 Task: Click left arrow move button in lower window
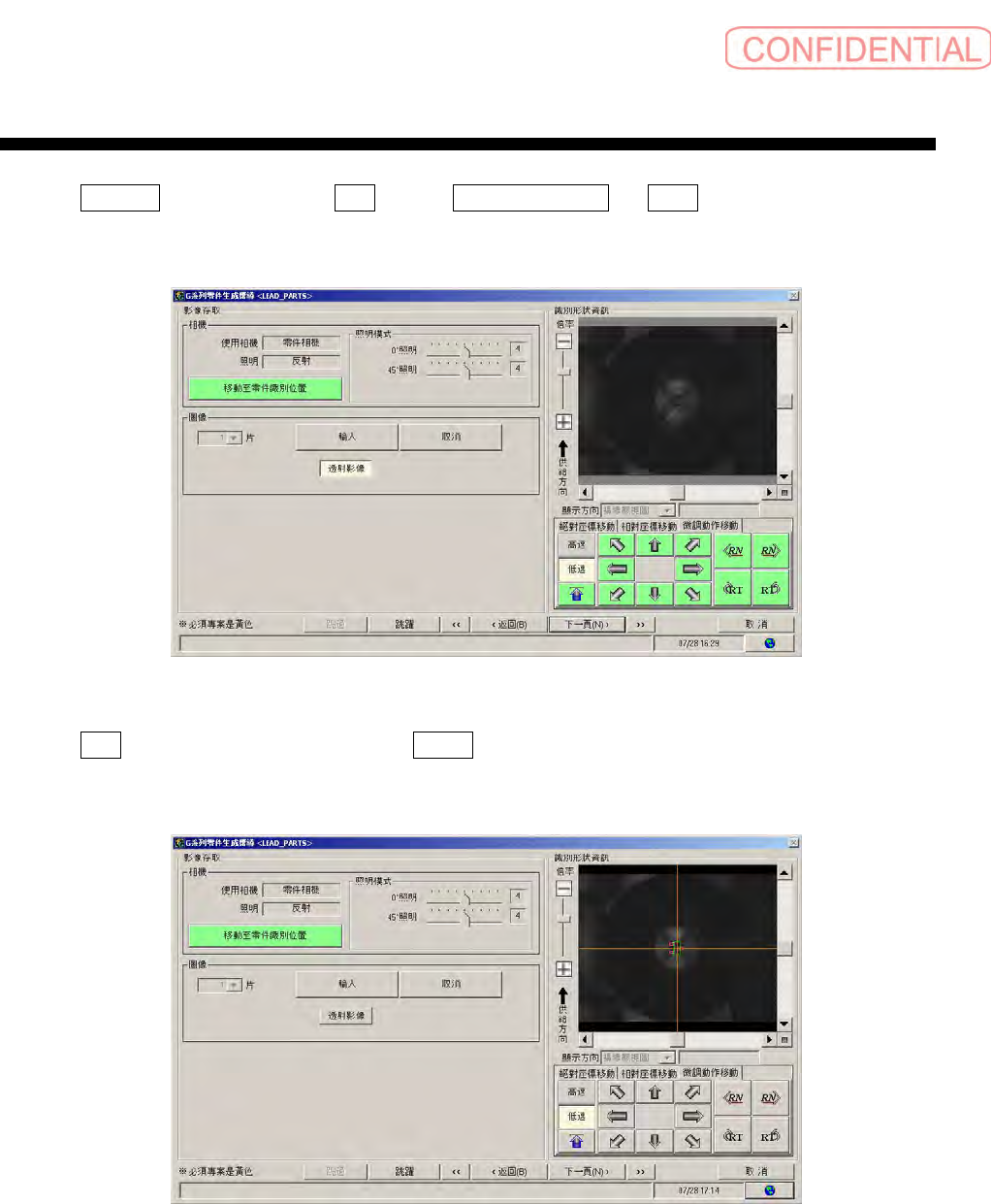point(616,1117)
